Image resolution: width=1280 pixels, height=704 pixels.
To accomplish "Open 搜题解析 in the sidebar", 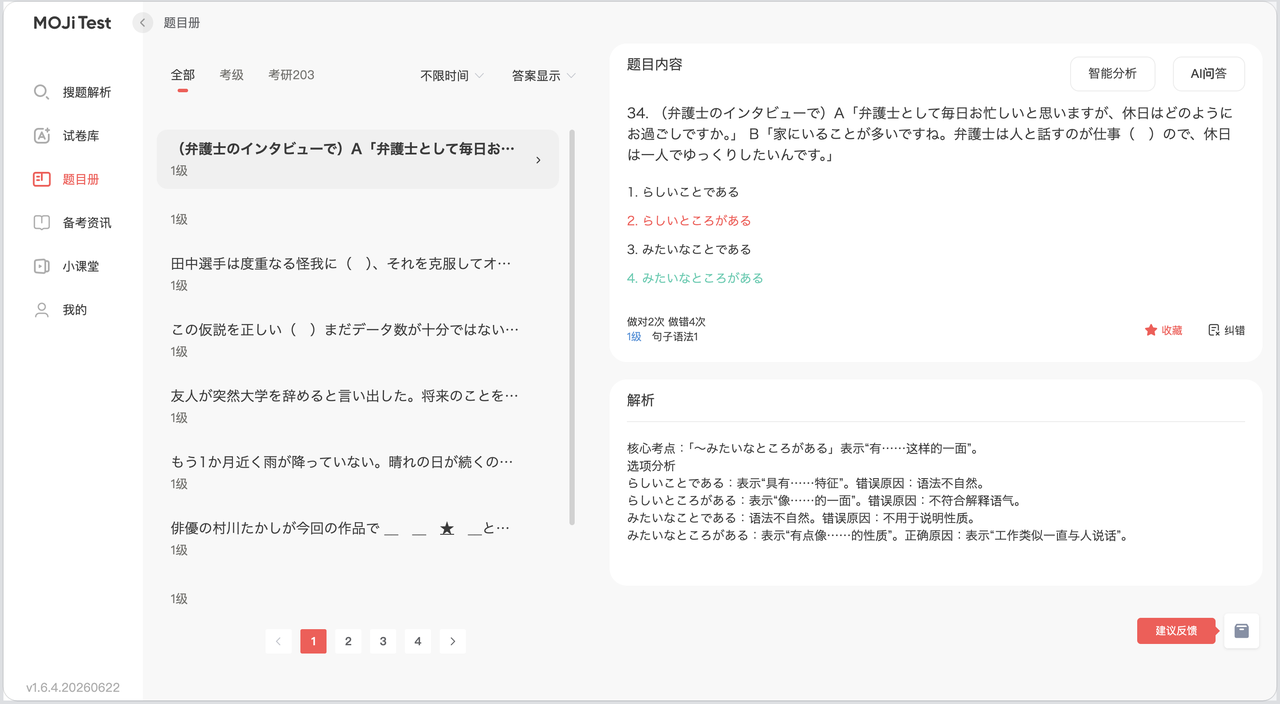I will pos(87,92).
